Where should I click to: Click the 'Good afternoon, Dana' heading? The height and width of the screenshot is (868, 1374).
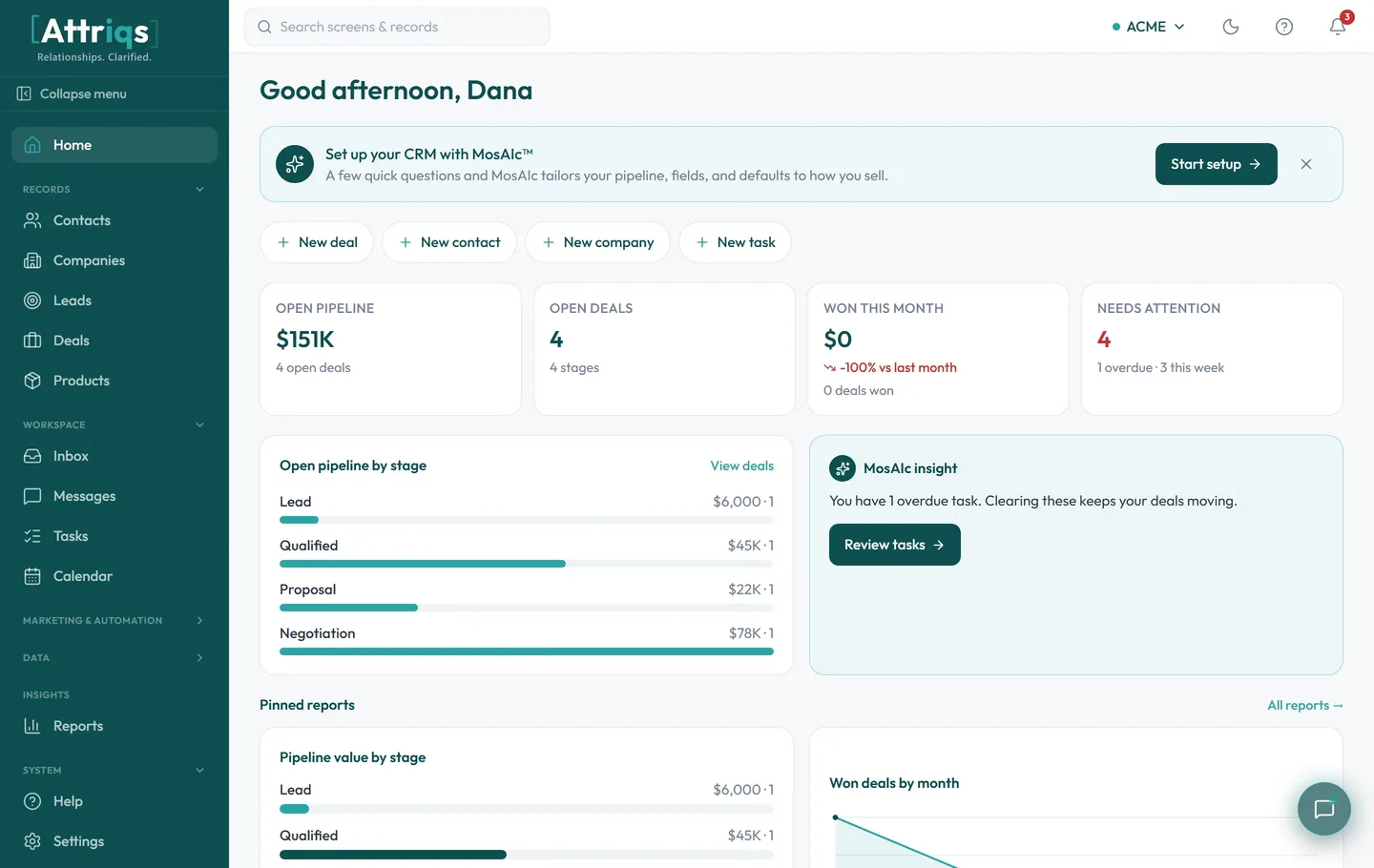(396, 91)
